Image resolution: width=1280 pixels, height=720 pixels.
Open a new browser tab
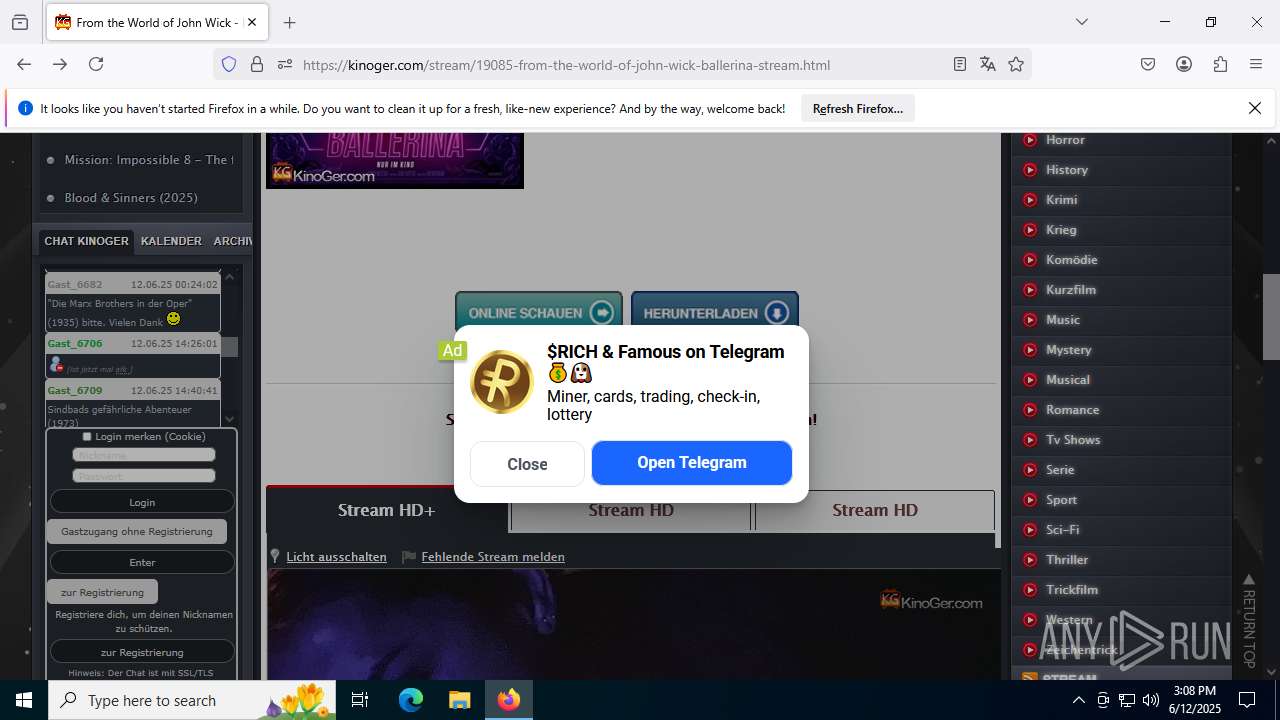pyautogui.click(x=290, y=22)
